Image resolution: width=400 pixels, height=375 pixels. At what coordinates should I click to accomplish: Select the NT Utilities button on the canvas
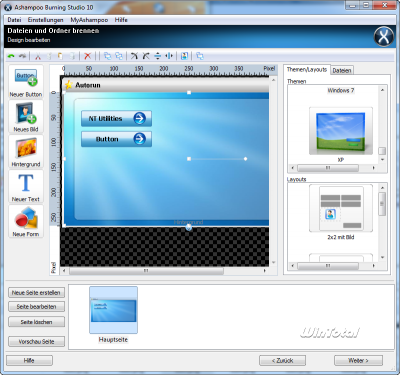[116, 118]
